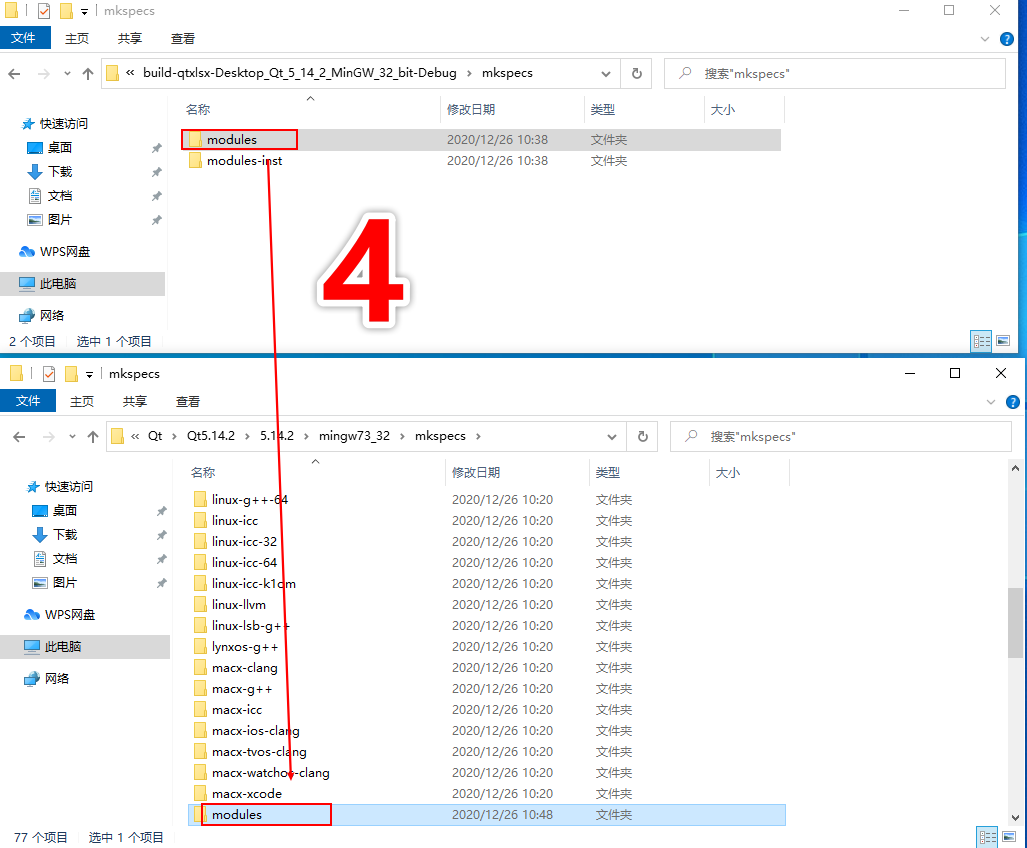The height and width of the screenshot is (848, 1027).
Task: Click the Back arrow in the lower window
Action: [x=20, y=436]
